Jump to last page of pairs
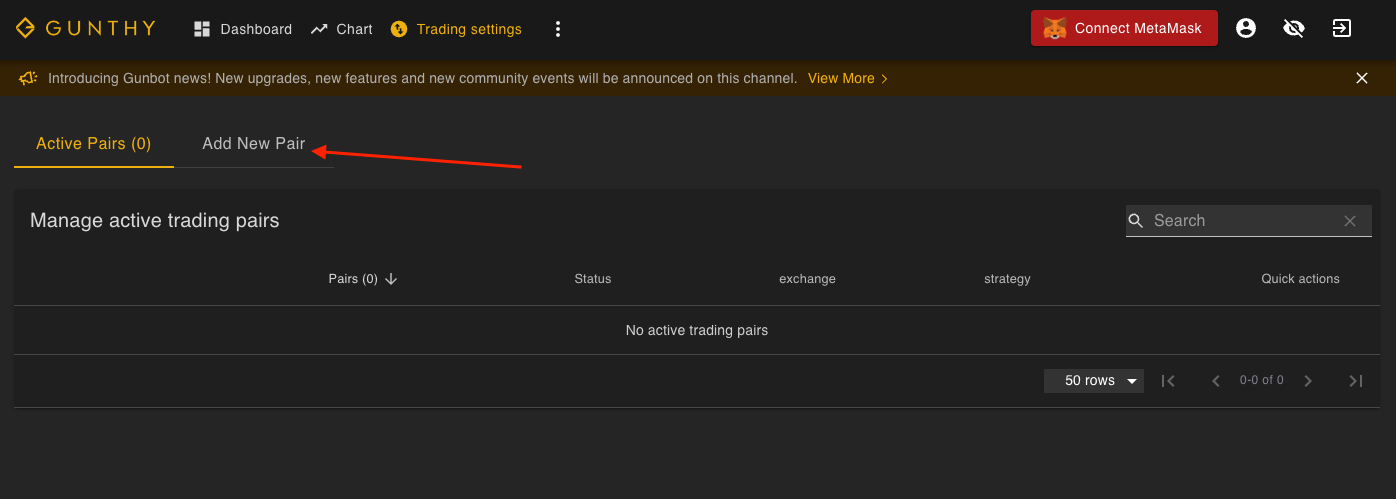The height and width of the screenshot is (499, 1396). (x=1356, y=380)
